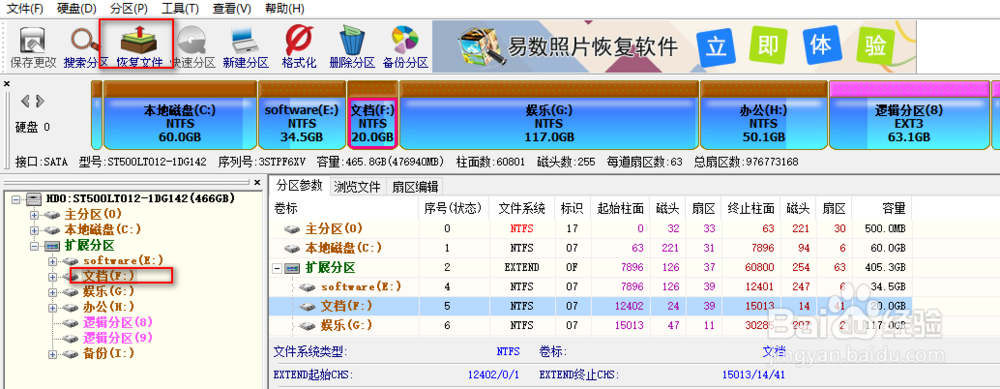Open the 硬盘(D) menu

click(77, 9)
